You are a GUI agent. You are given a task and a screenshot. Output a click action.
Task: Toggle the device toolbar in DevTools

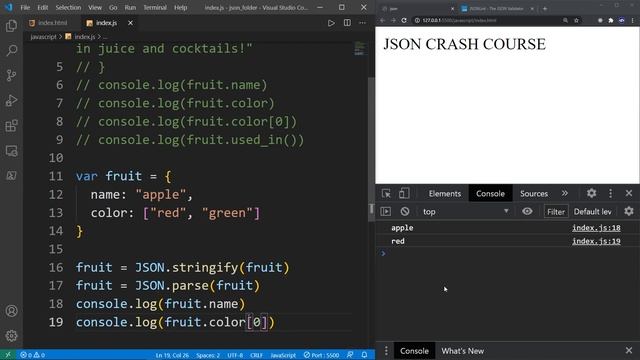(x=404, y=193)
